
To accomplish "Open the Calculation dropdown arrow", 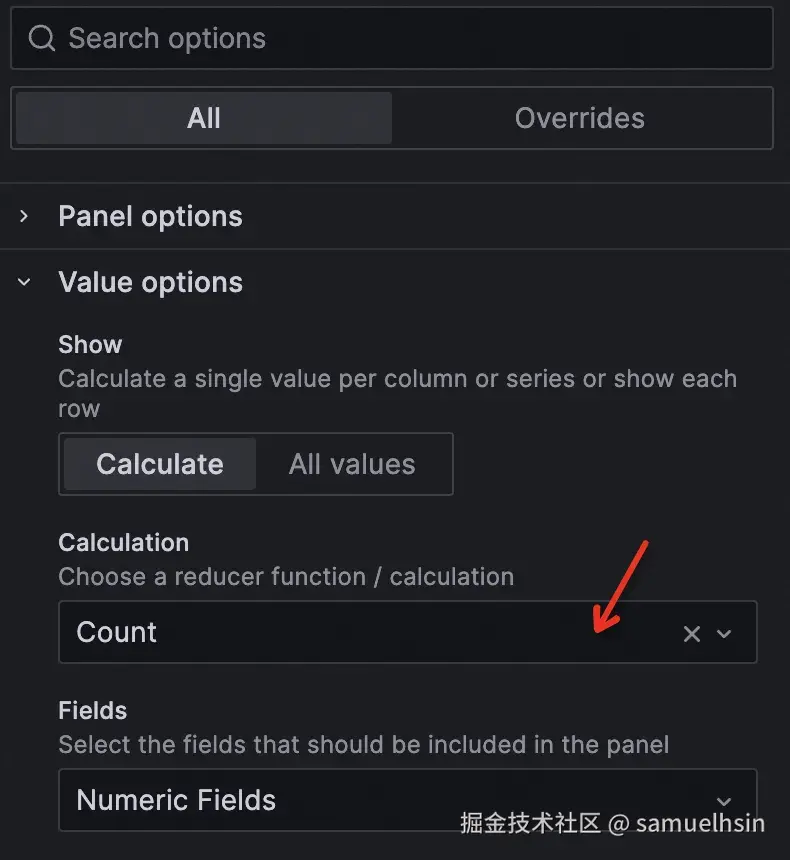I will click(x=725, y=633).
